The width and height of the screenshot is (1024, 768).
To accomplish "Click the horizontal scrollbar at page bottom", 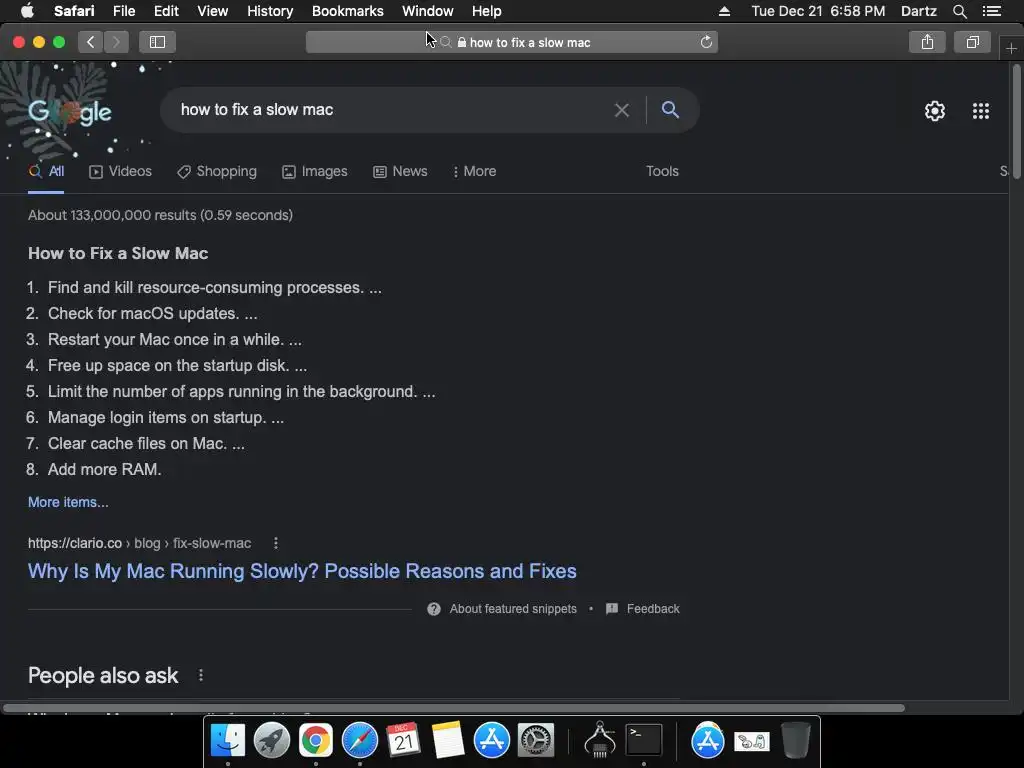I will pyautogui.click(x=454, y=708).
